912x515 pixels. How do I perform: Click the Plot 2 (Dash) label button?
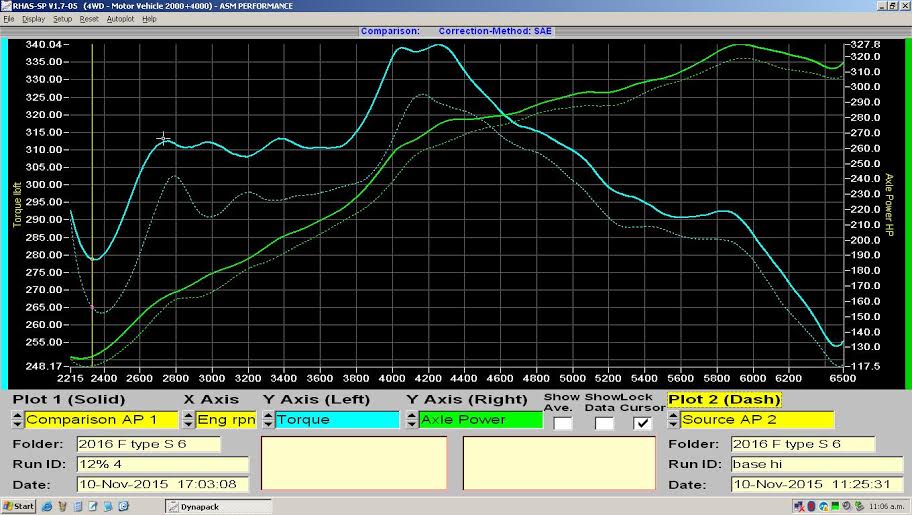tap(724, 400)
